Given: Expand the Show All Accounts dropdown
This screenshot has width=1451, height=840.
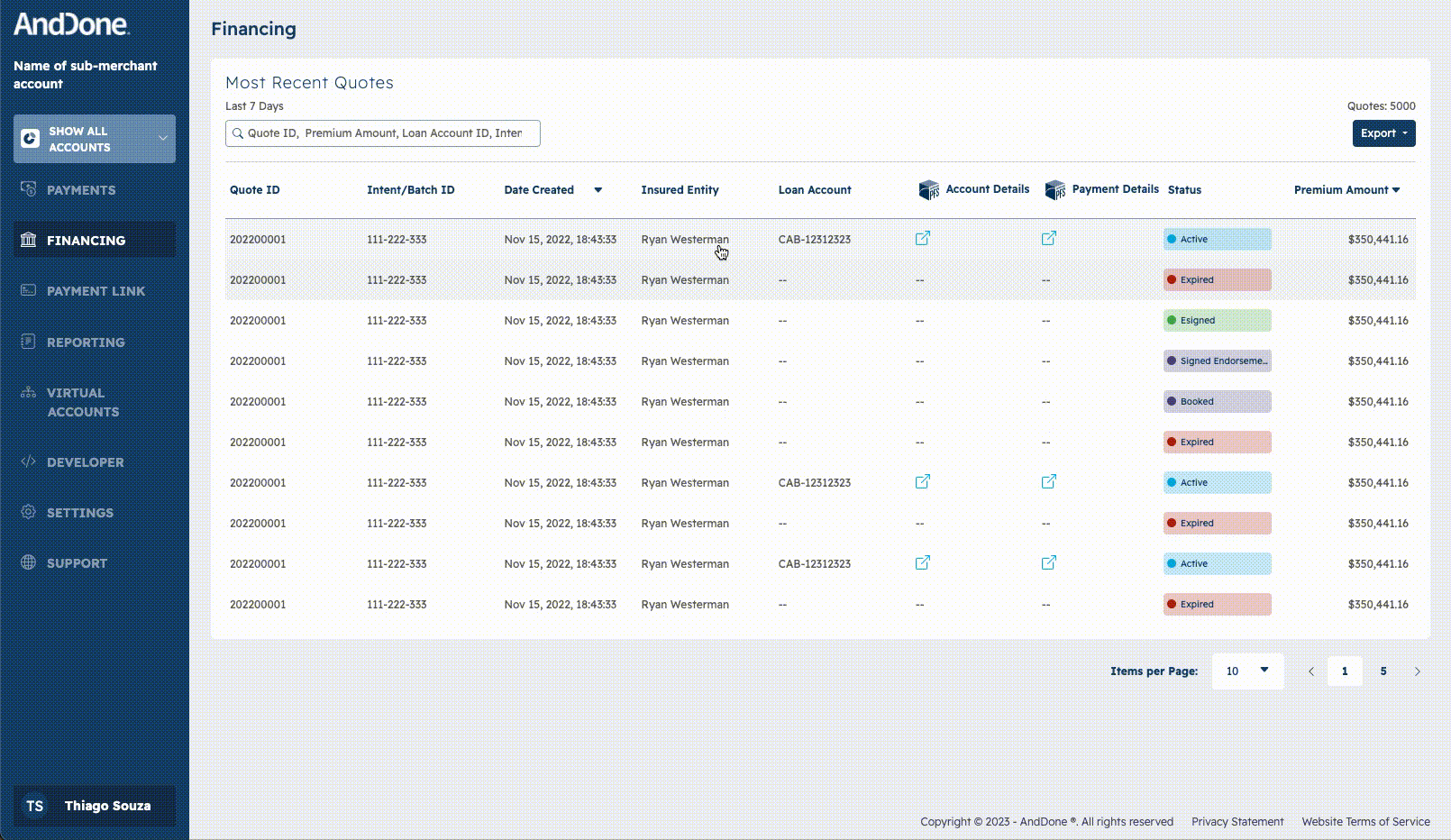Looking at the screenshot, I should [162, 139].
